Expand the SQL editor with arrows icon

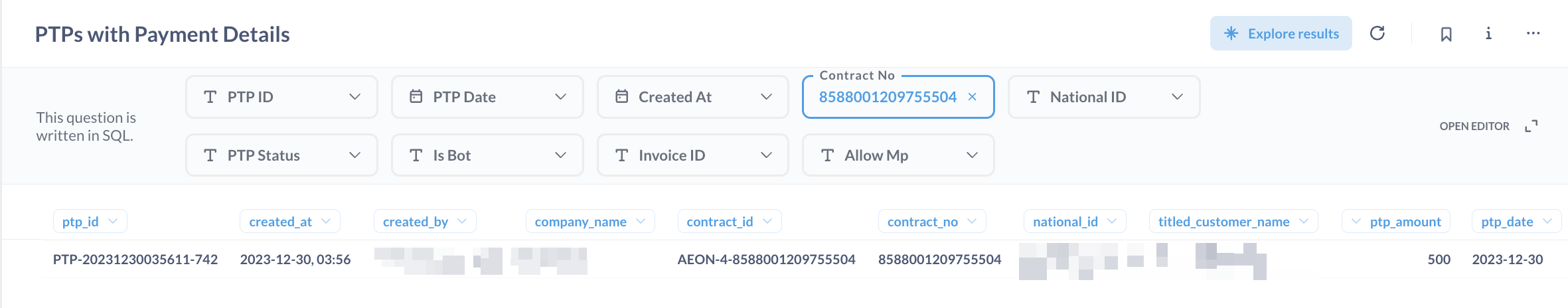pos(1531,126)
